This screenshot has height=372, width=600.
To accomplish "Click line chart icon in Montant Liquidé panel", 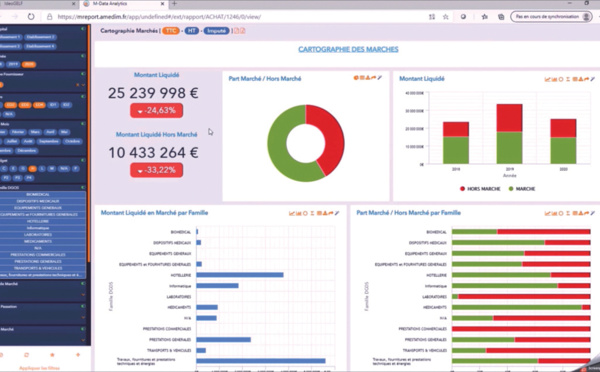I will (547, 79).
